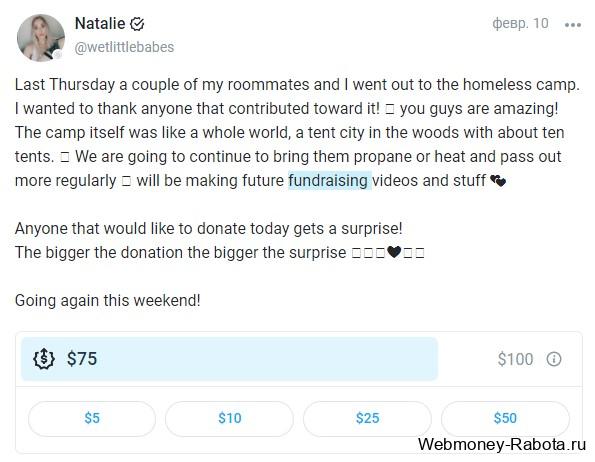Choose the $25 donation amount
Viewport: 595px width, 462px height.
click(367, 418)
